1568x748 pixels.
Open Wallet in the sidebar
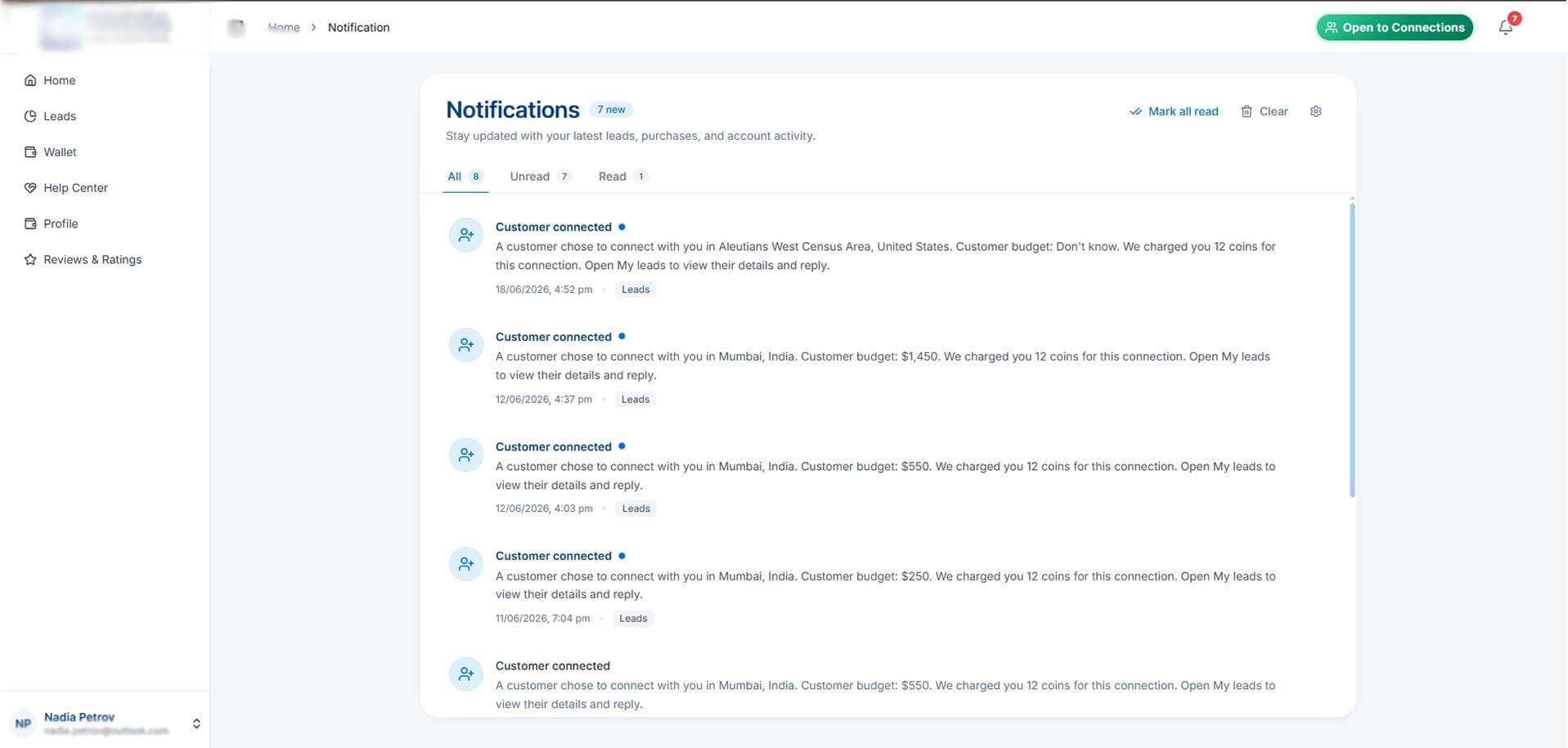[50, 152]
